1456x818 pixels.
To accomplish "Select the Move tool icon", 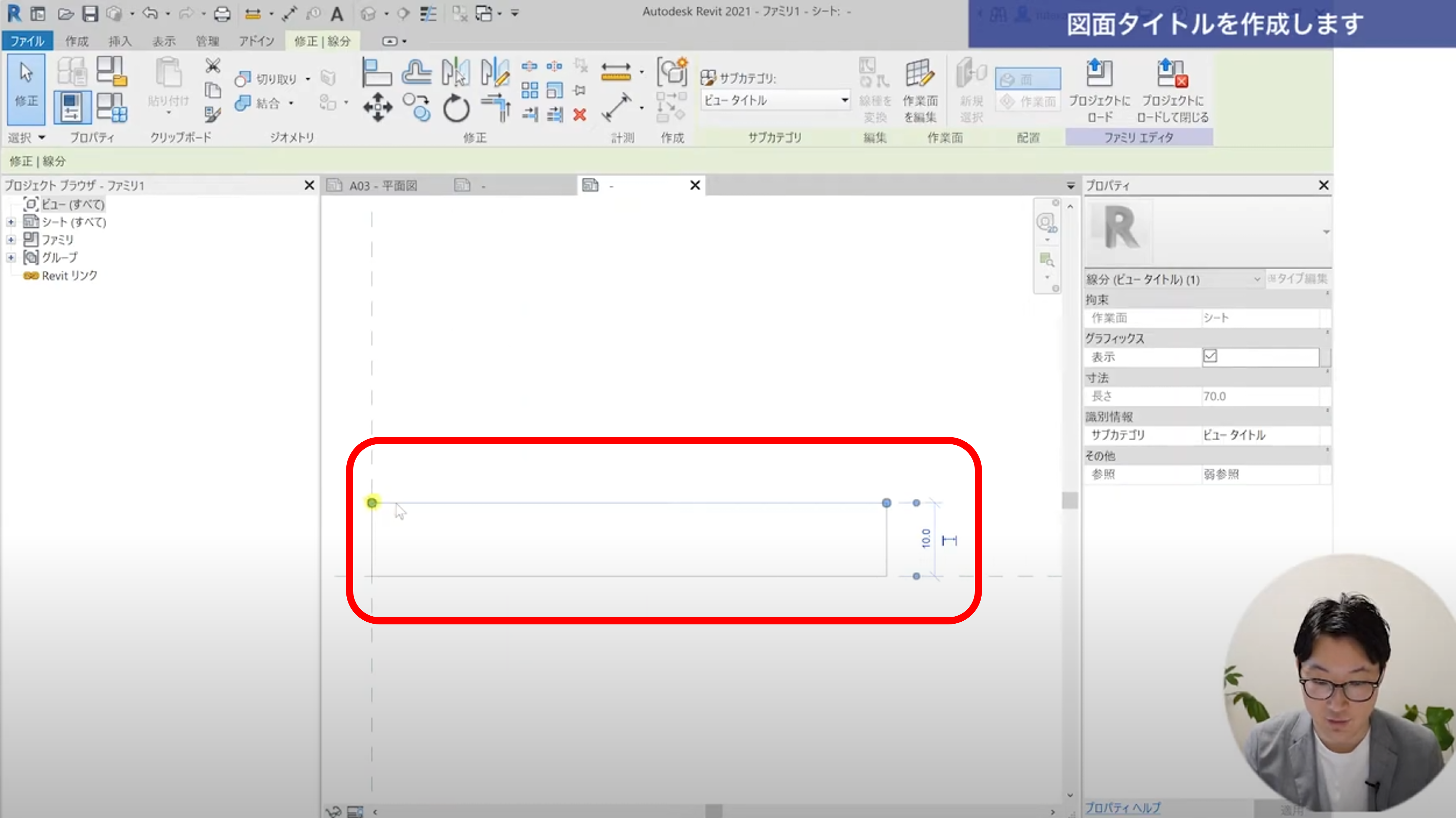I will (x=378, y=107).
